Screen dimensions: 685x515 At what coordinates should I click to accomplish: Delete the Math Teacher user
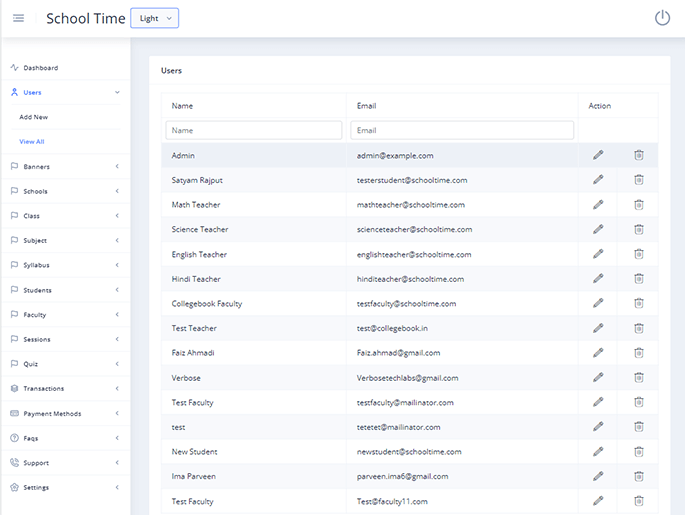pos(639,204)
